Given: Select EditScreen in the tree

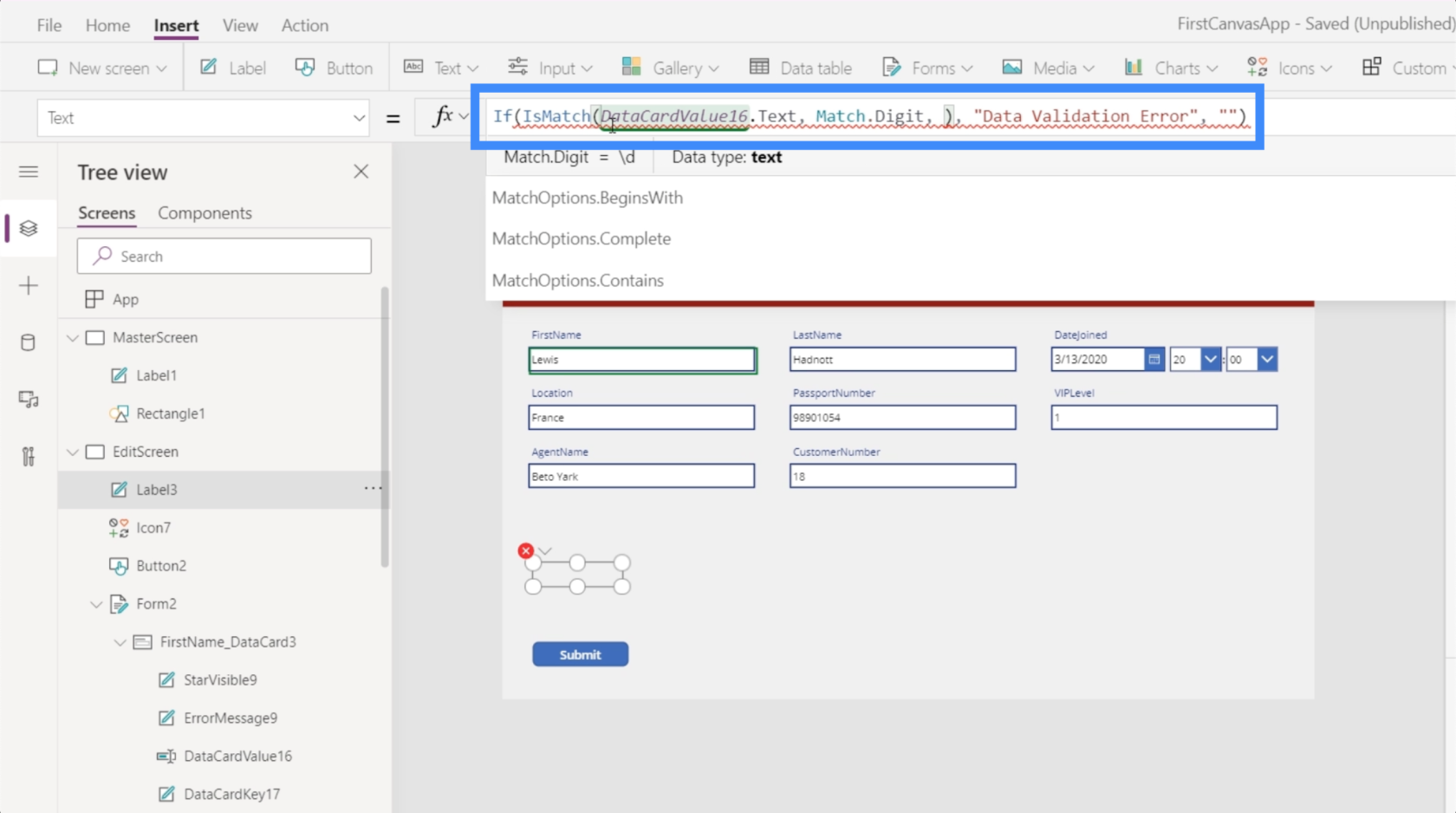Looking at the screenshot, I should click(146, 452).
